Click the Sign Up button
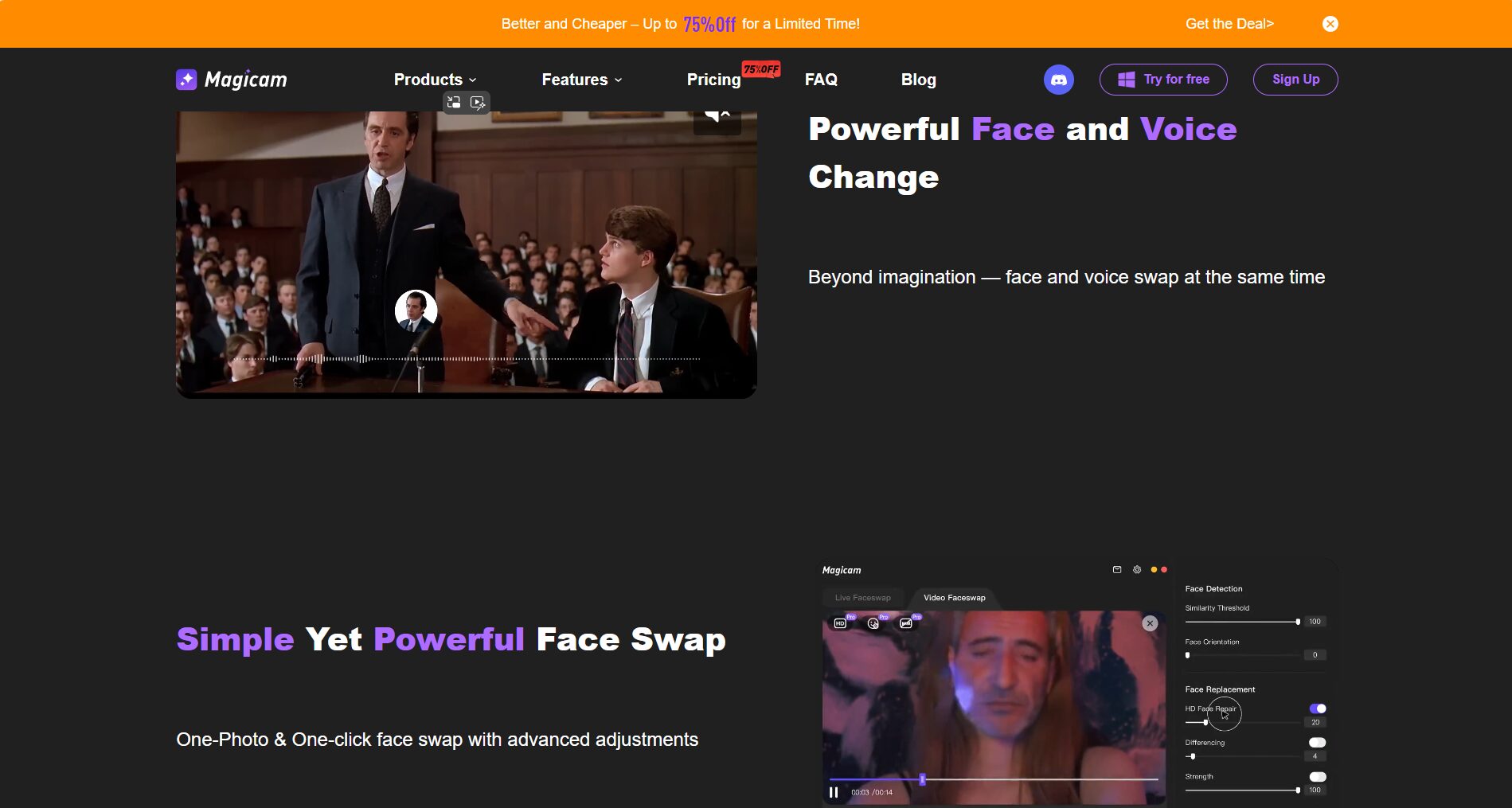 (x=1295, y=80)
